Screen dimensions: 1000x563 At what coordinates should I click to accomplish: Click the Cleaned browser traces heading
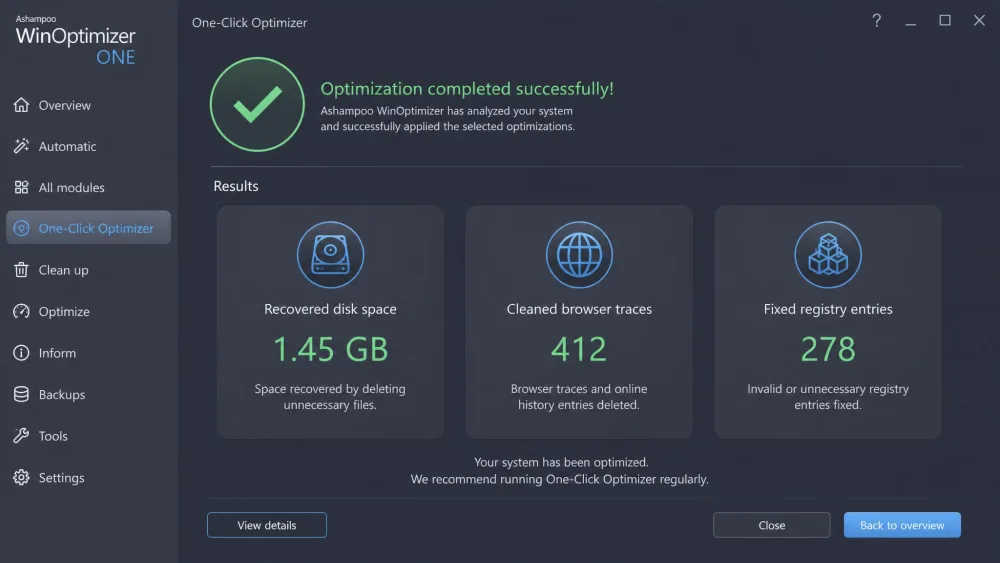click(x=579, y=309)
